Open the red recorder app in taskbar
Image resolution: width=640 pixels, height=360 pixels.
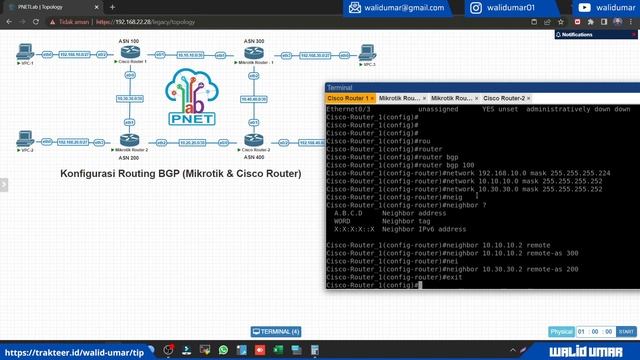pyautogui.click(x=260, y=350)
